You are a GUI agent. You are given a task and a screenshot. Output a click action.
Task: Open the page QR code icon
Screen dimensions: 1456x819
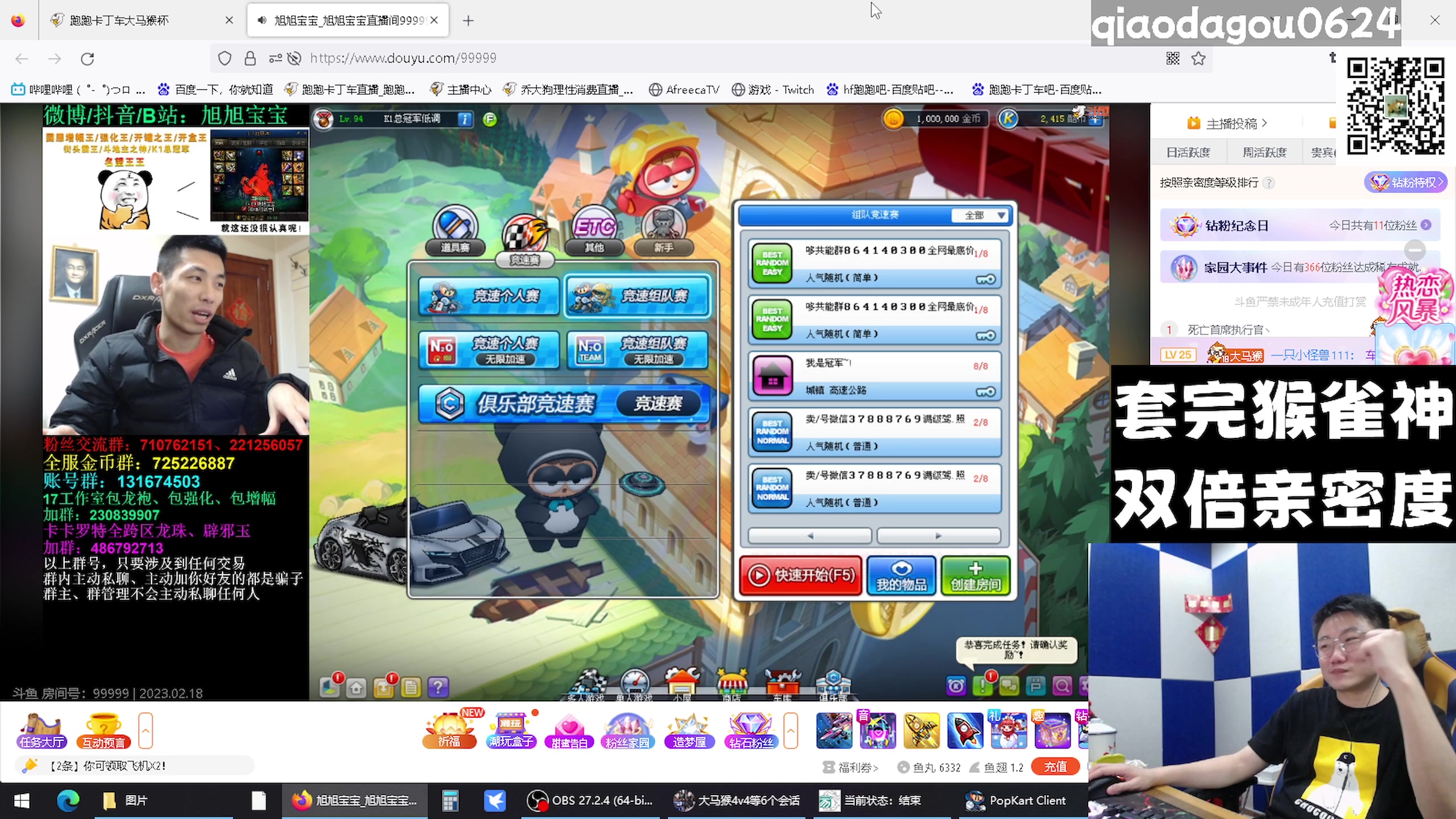coord(1173,58)
